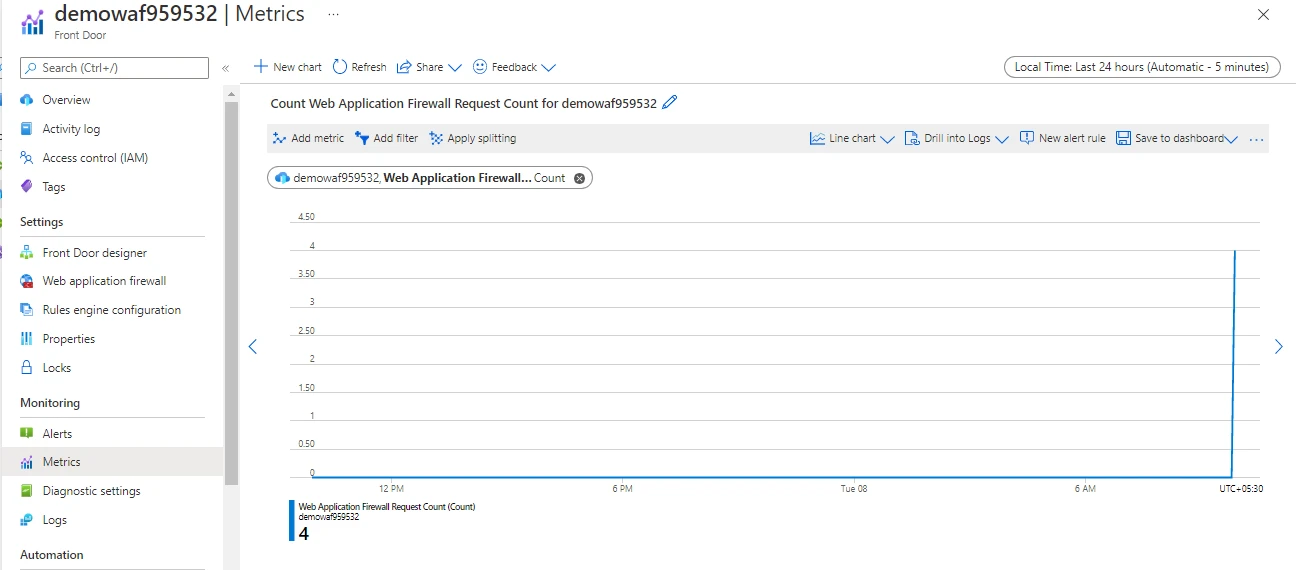Focus the sidebar Search box
This screenshot has height=570, width=1296.
[115, 68]
